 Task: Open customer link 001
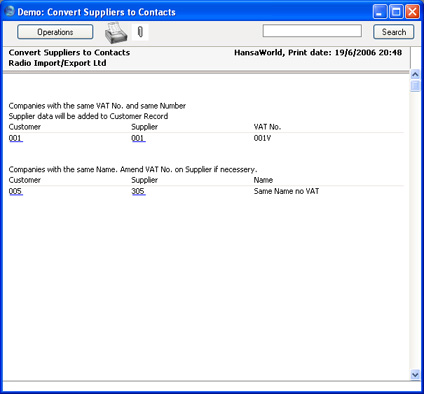(x=15, y=138)
